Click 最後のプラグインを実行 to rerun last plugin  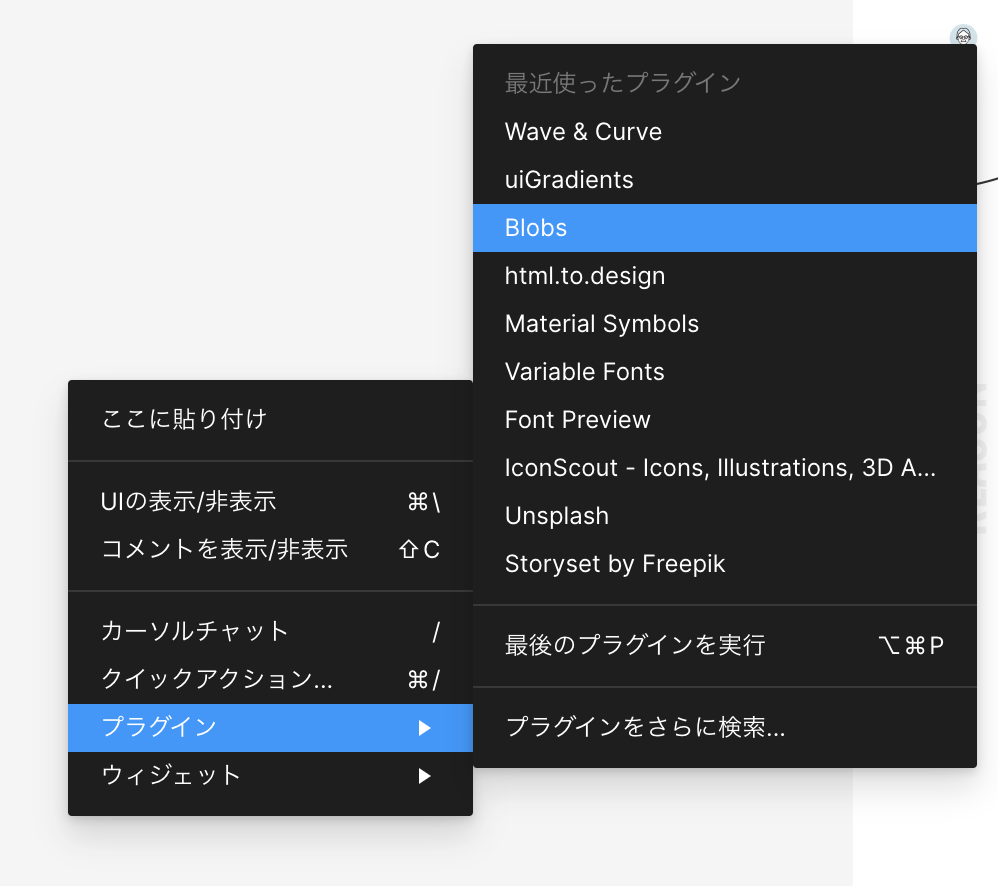pos(635,646)
